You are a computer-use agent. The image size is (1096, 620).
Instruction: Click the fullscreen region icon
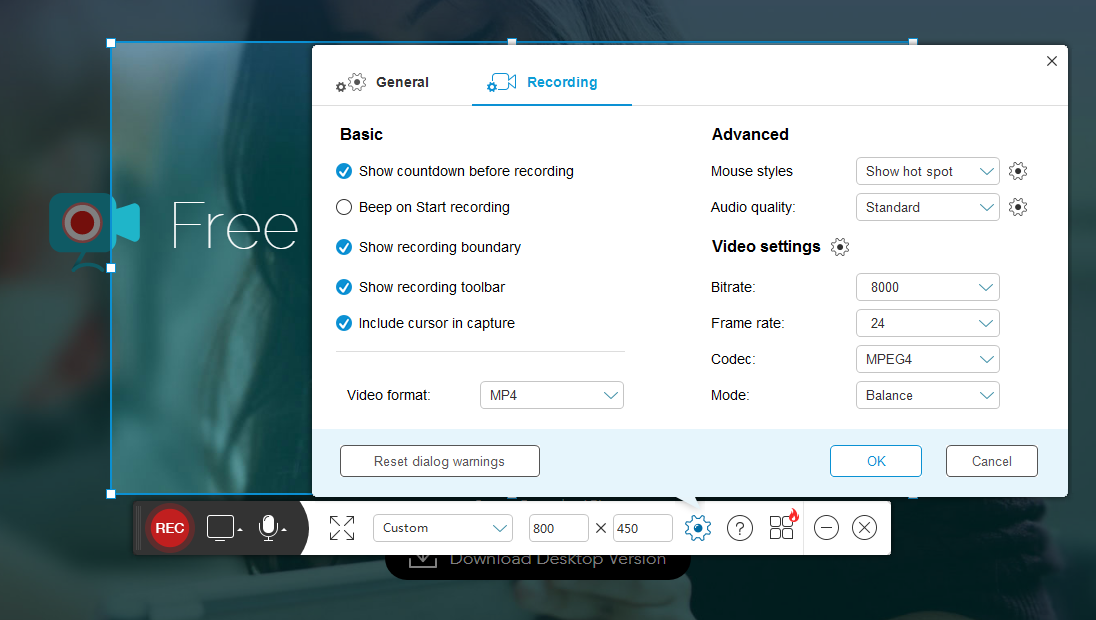pos(341,528)
